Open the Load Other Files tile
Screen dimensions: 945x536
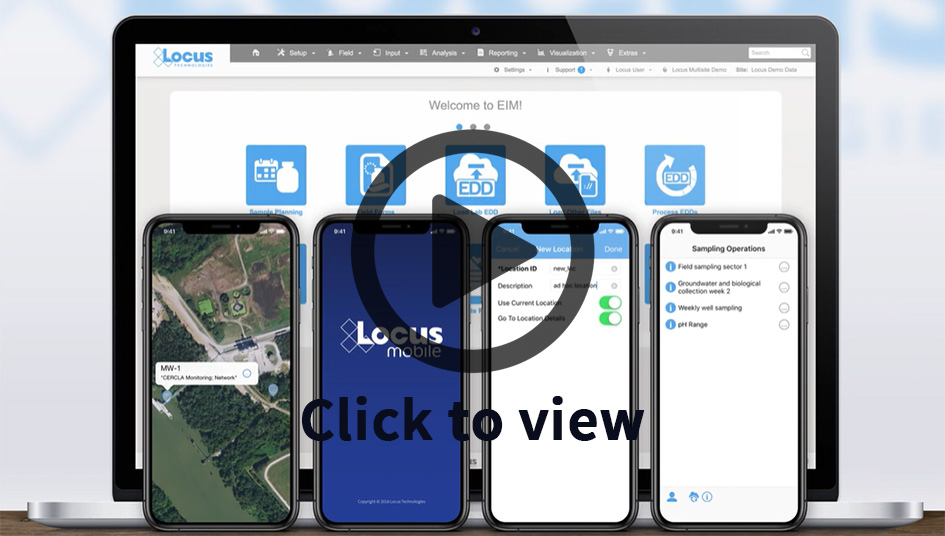(x=575, y=180)
